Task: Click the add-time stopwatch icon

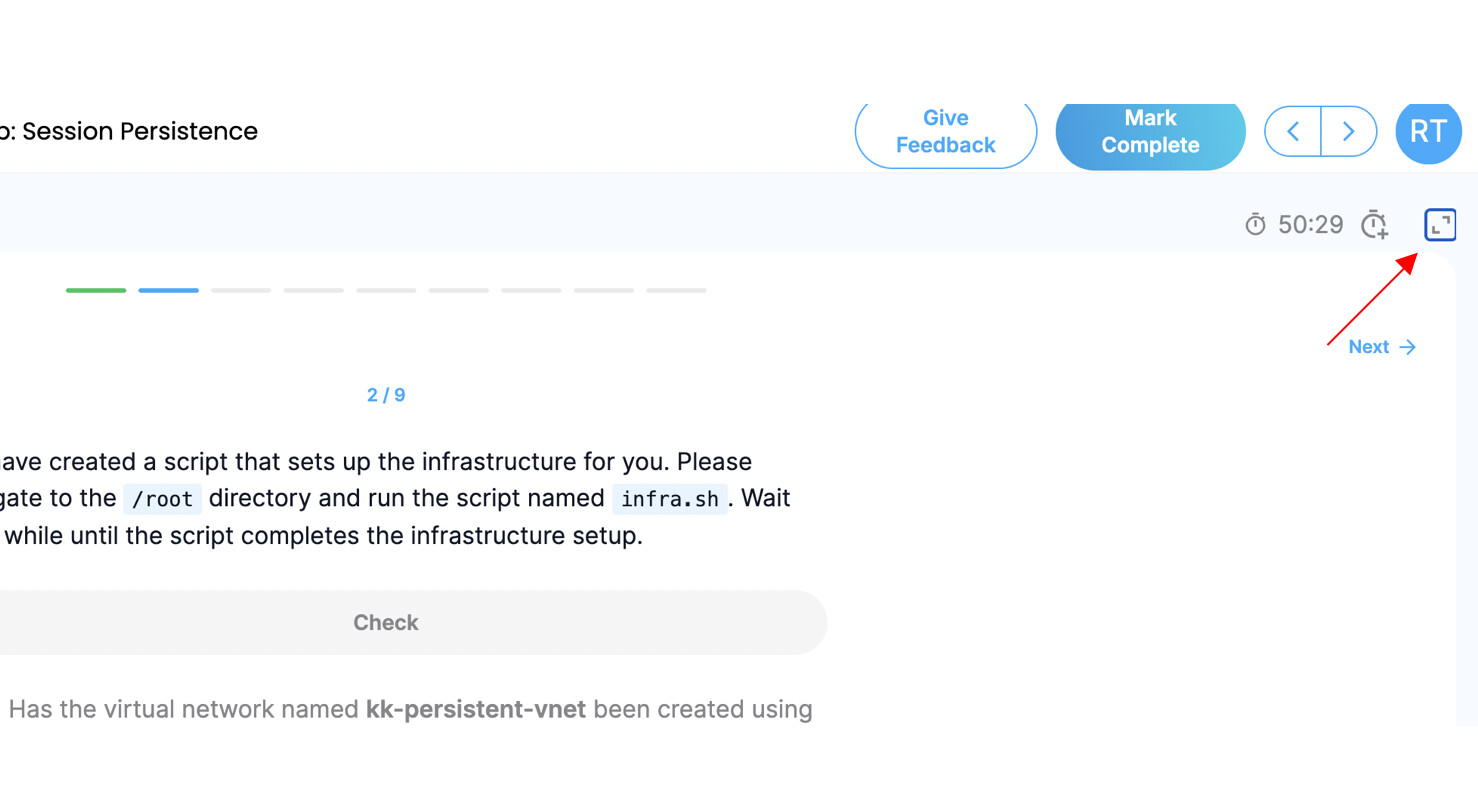Action: 1376,225
